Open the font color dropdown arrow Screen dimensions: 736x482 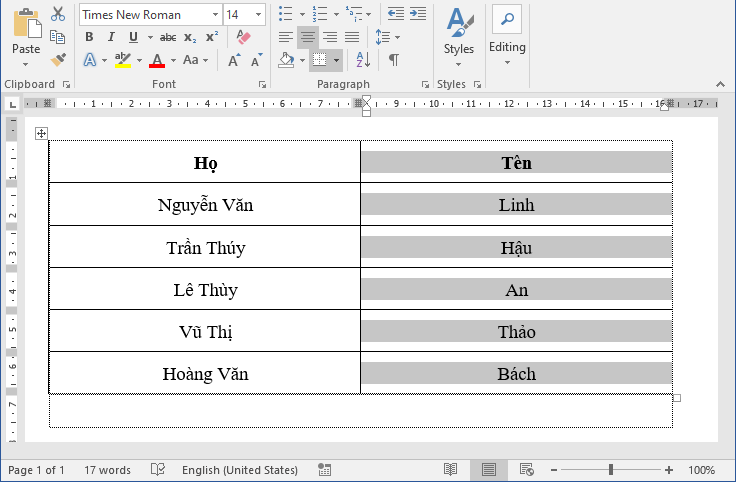pyautogui.click(x=173, y=60)
